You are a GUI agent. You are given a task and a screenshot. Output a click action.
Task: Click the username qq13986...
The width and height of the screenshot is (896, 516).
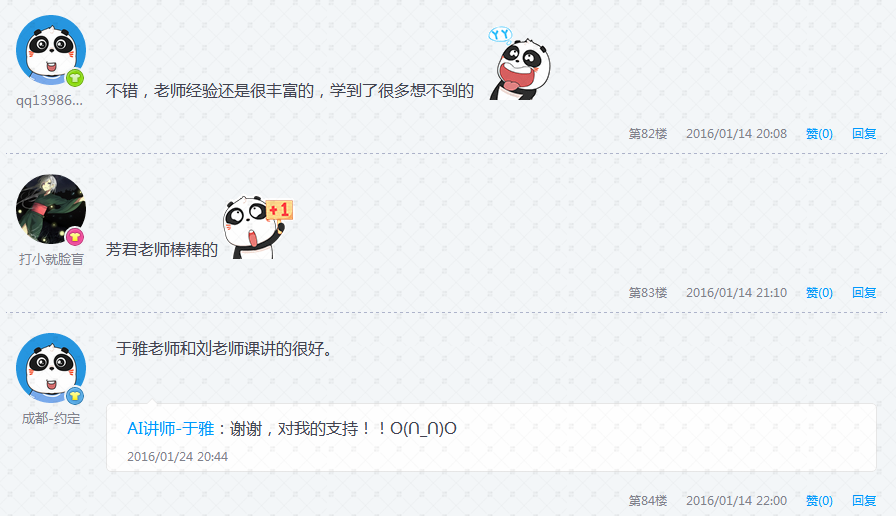point(49,101)
